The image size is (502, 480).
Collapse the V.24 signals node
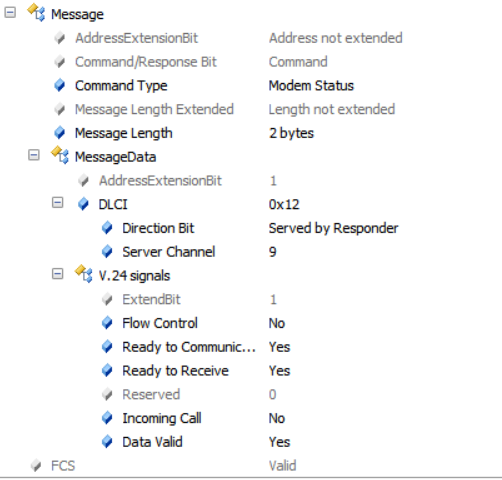click(57, 274)
